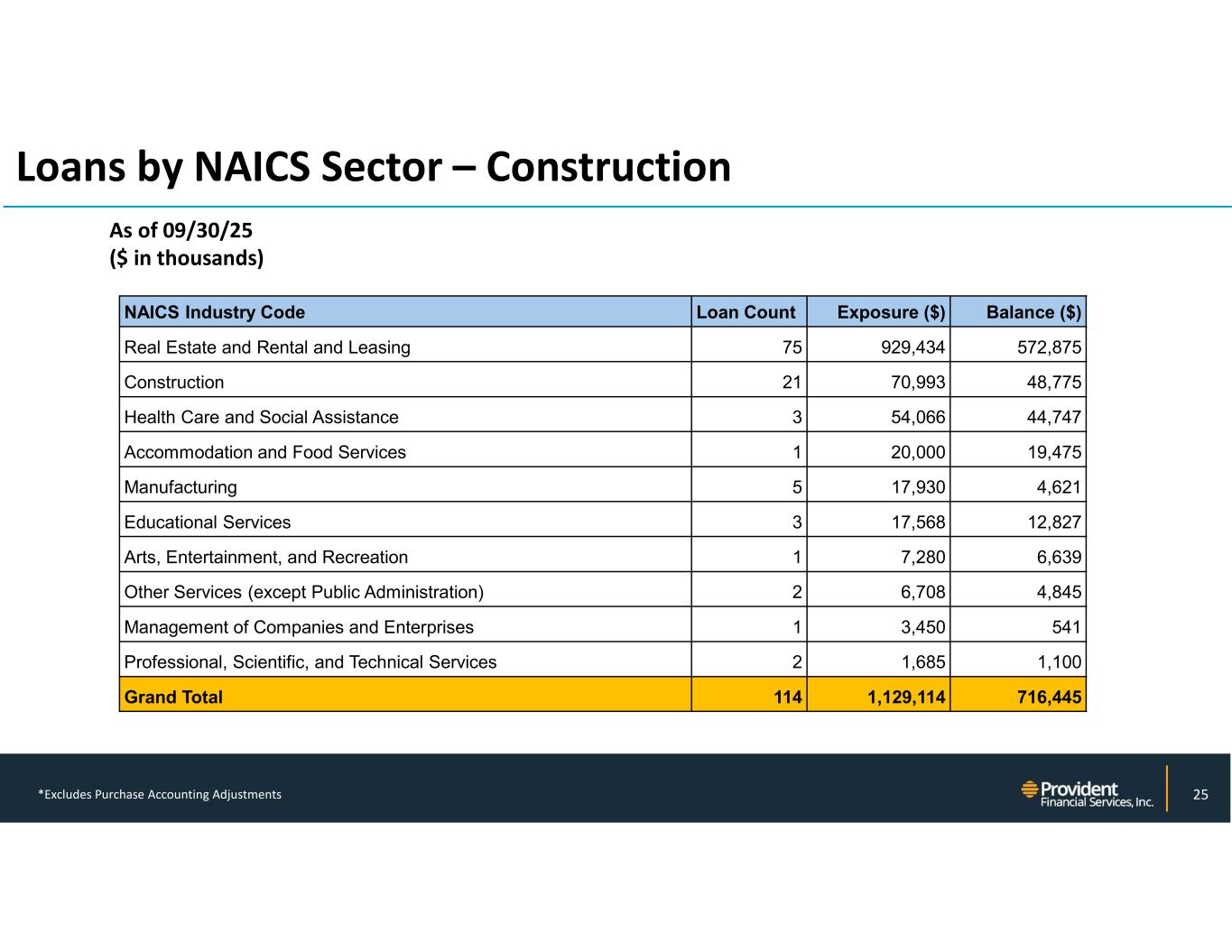
Task: Click the 'Excludes Purchase Accounting Adjustments' footnote
Action: tap(160, 794)
